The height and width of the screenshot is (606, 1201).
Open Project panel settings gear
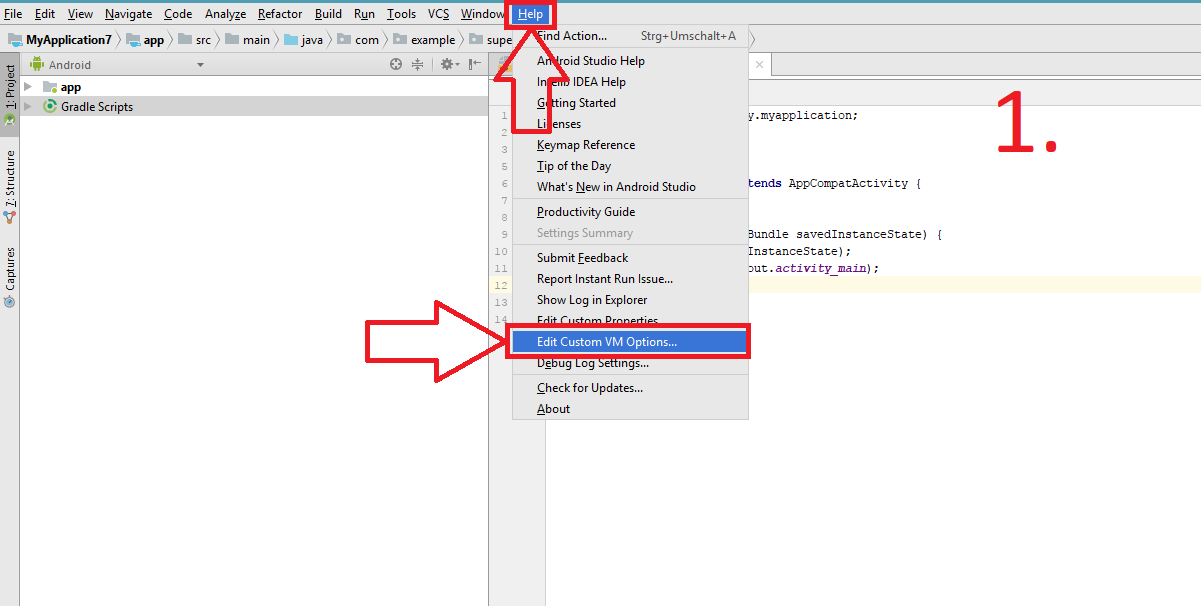(449, 64)
